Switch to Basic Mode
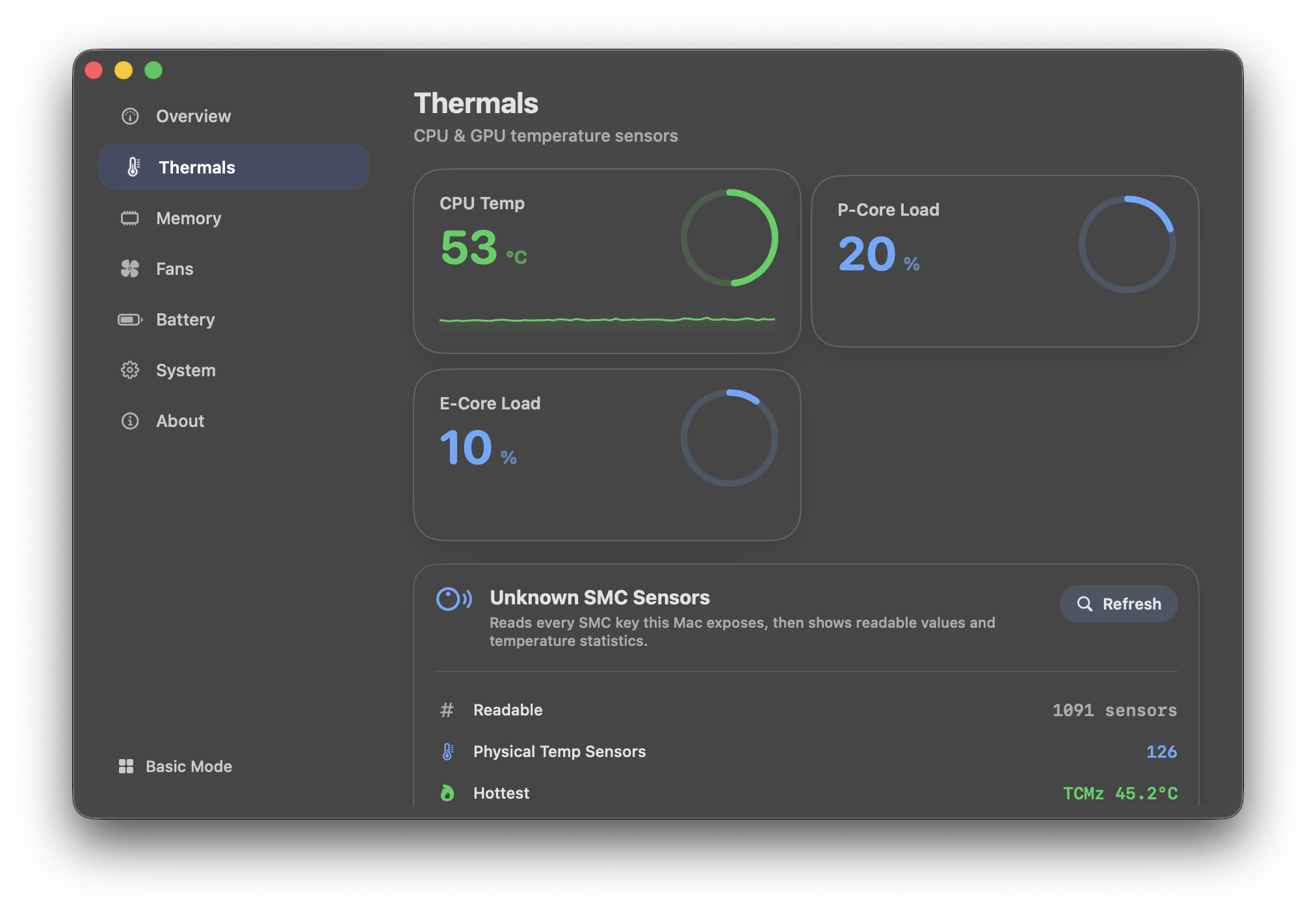The width and height of the screenshot is (1316, 915). pyautogui.click(x=187, y=766)
